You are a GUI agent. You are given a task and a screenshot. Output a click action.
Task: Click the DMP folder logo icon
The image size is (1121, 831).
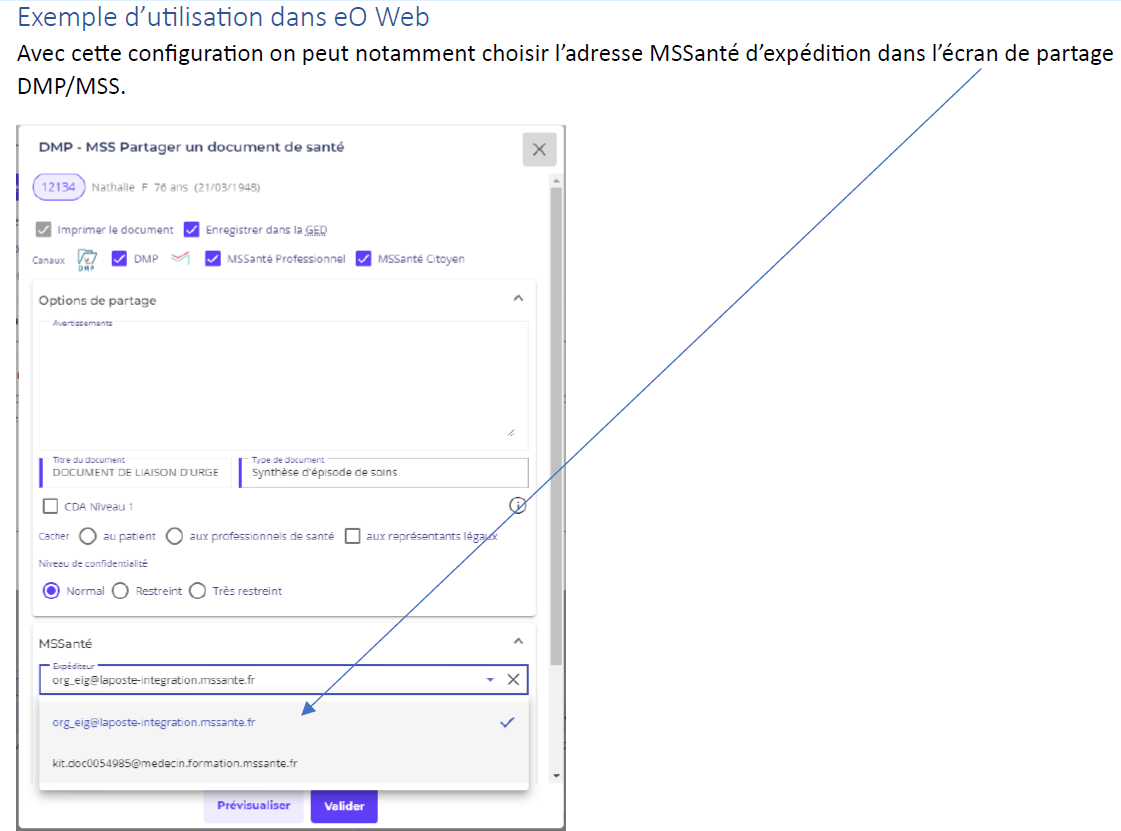87,260
